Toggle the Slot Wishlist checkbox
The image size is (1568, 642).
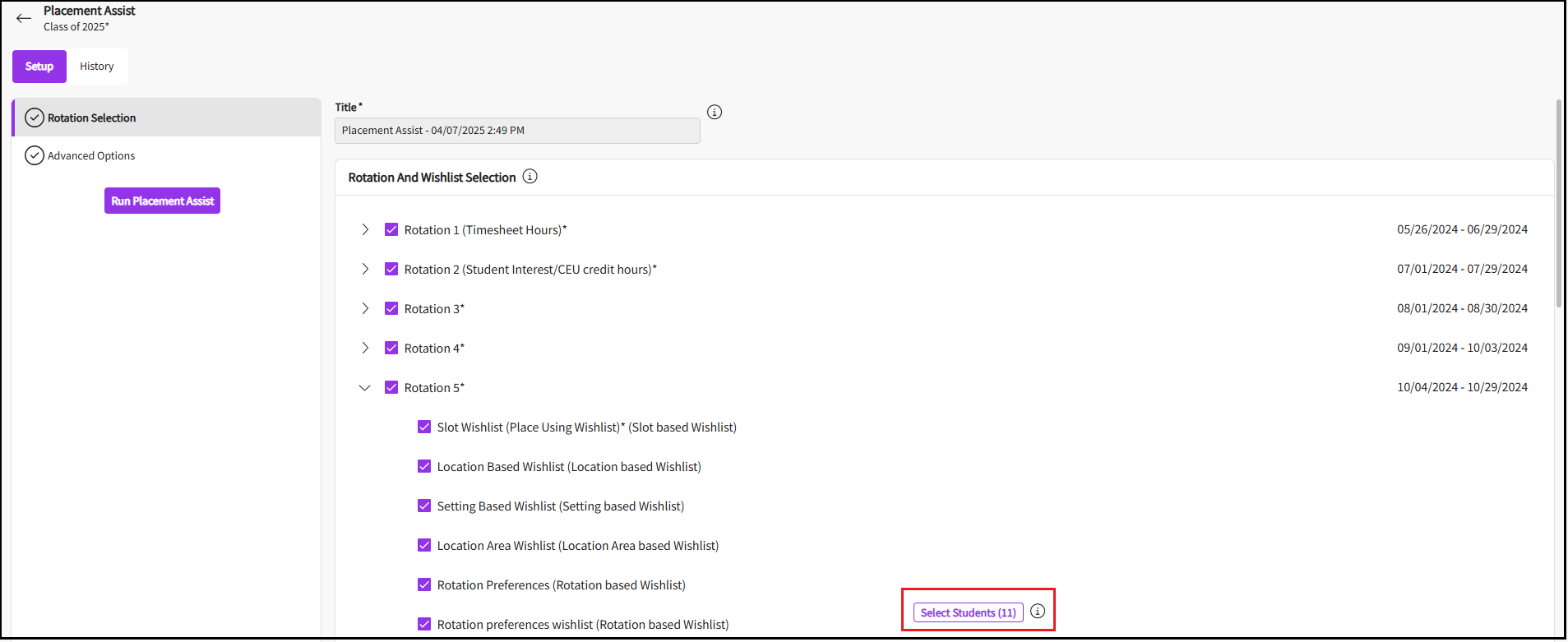424,427
